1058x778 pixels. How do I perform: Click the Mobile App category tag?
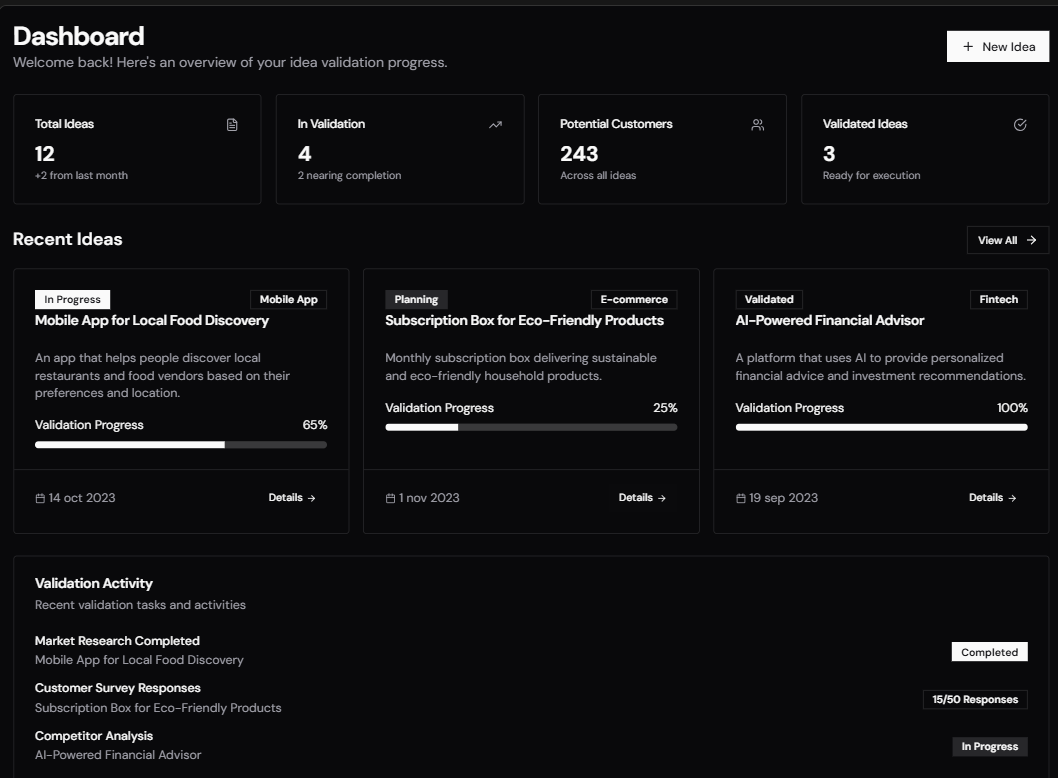coord(288,300)
